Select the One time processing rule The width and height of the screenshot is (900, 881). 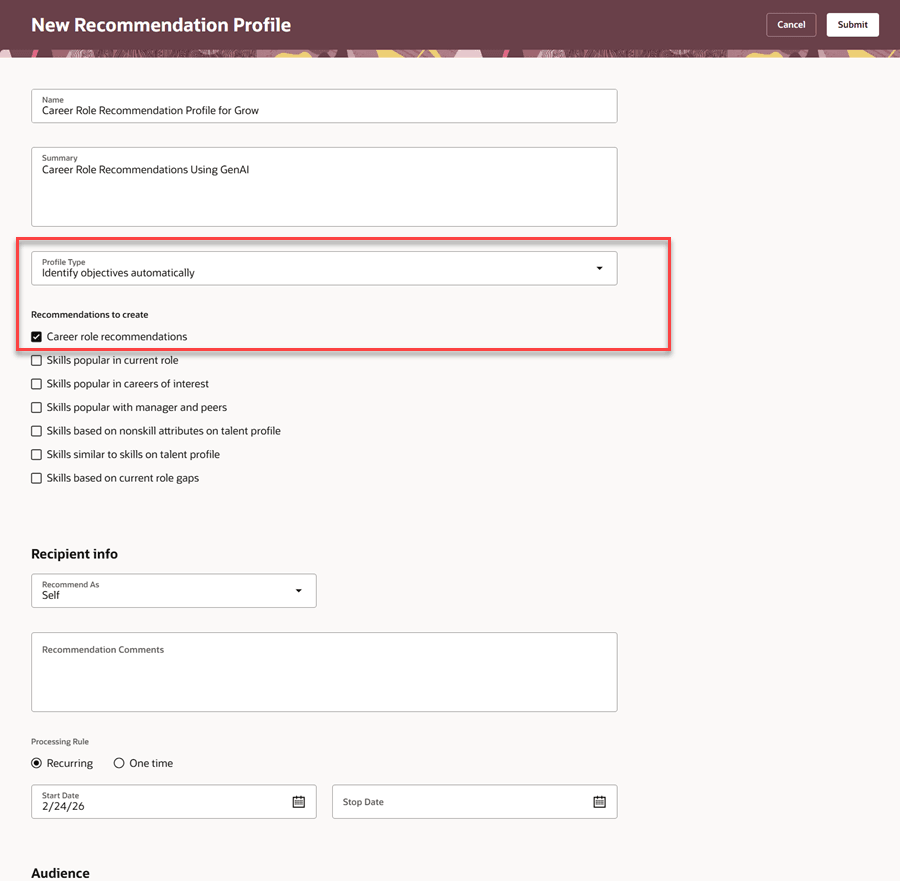coord(119,762)
